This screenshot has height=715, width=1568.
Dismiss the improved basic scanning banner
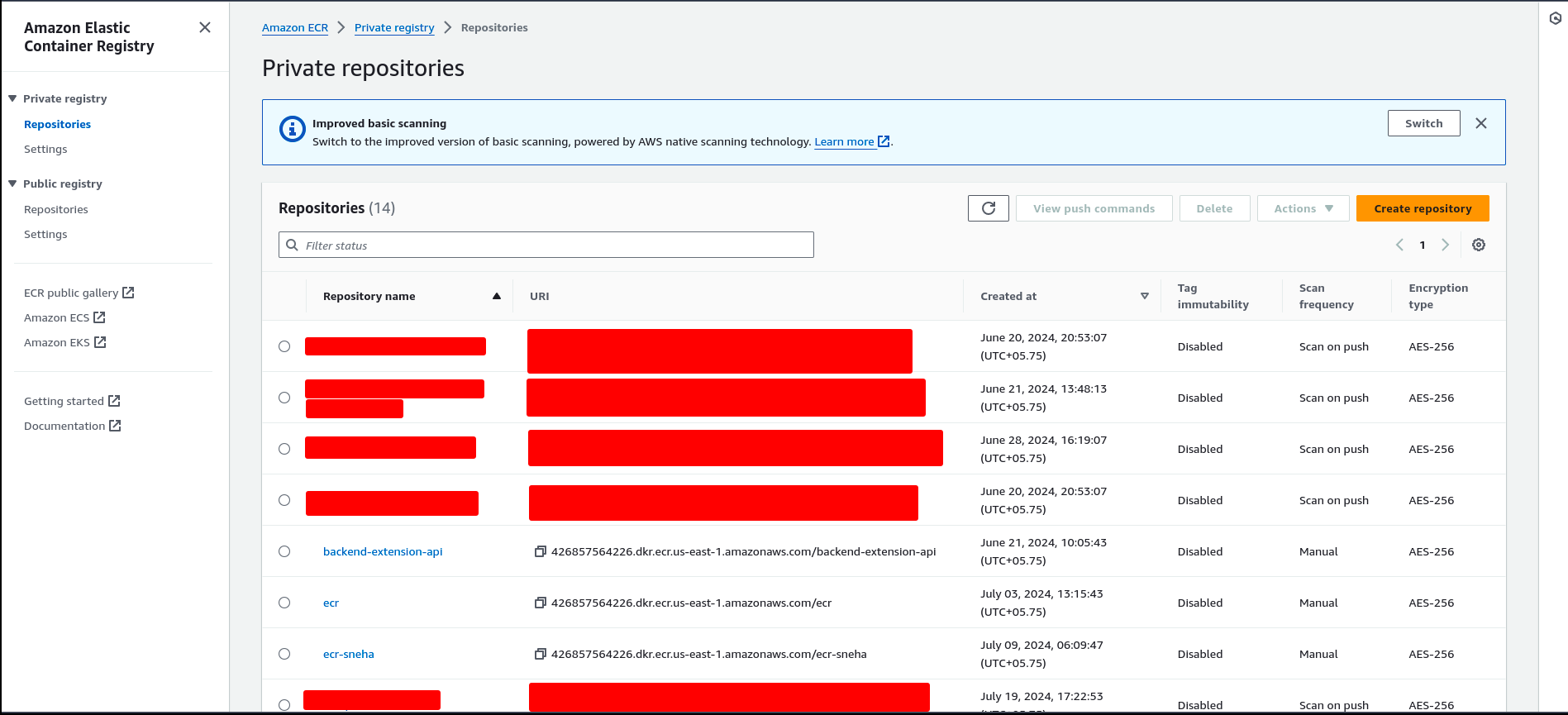[1481, 123]
